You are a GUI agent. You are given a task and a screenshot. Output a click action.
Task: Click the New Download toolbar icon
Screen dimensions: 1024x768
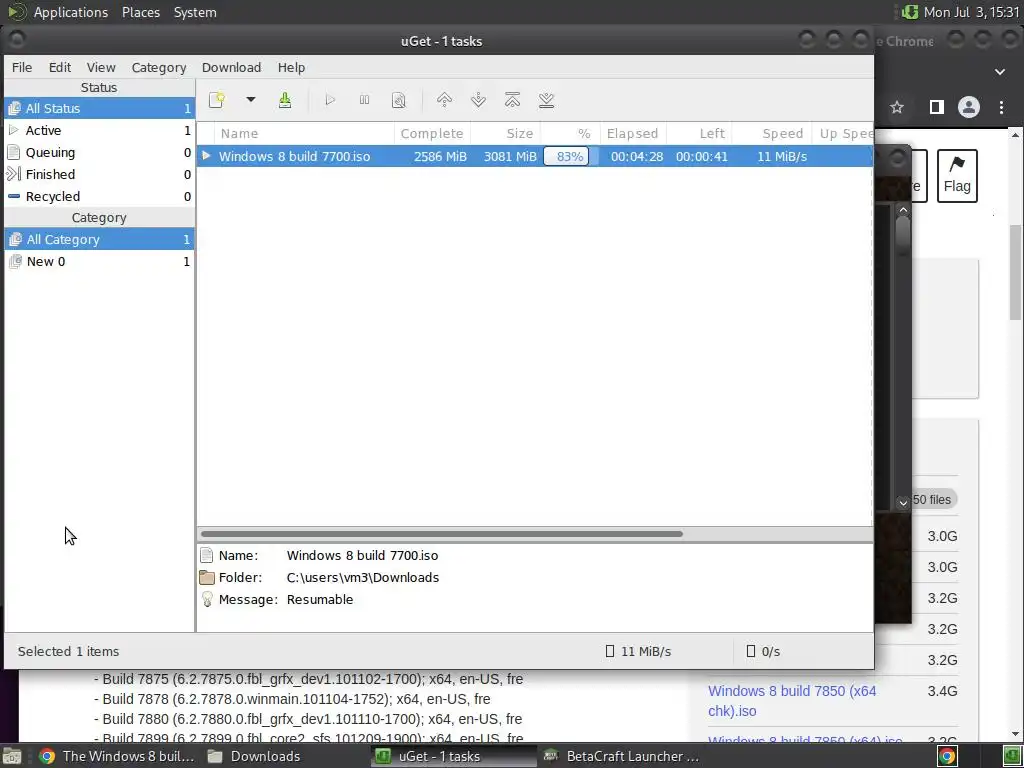pos(217,100)
